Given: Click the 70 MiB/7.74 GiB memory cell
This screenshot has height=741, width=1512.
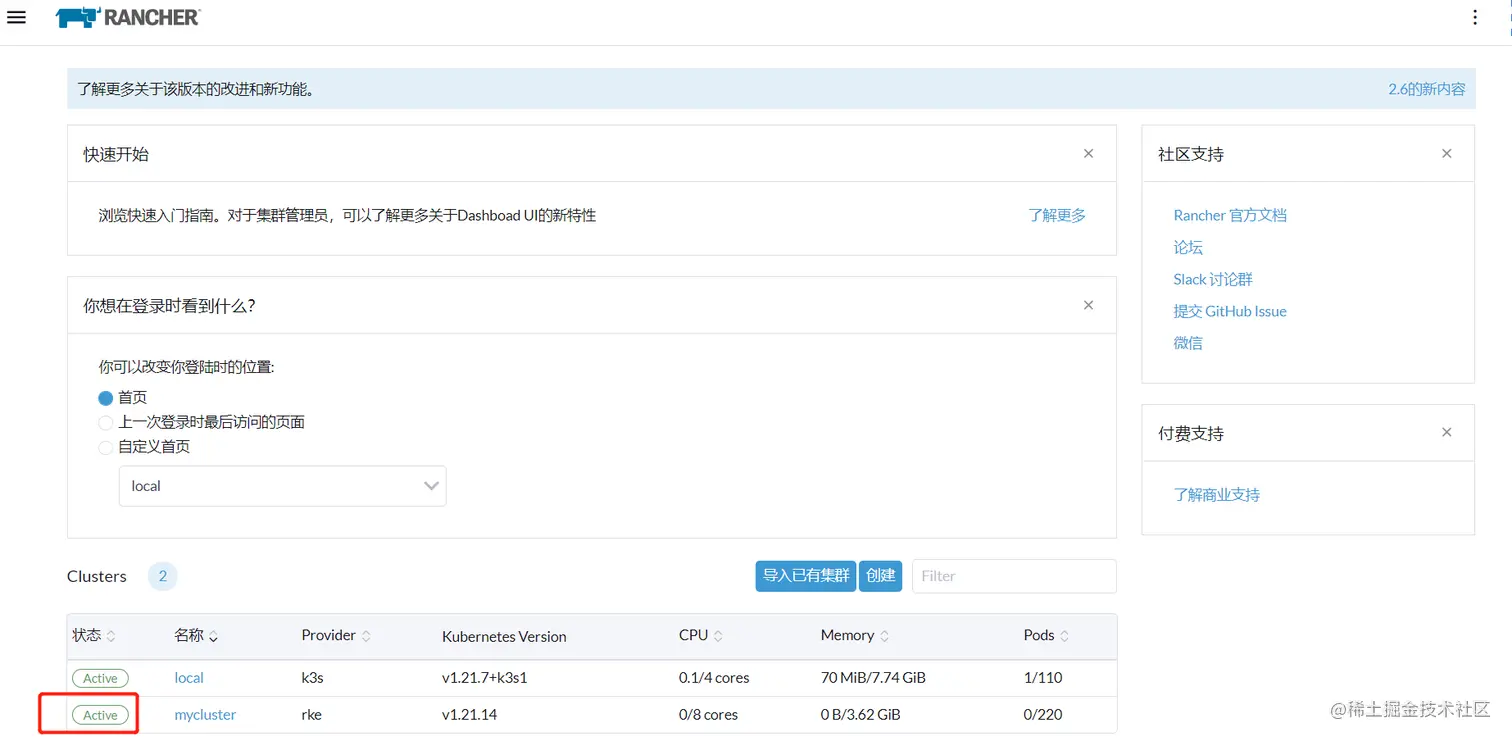Looking at the screenshot, I should point(873,678).
